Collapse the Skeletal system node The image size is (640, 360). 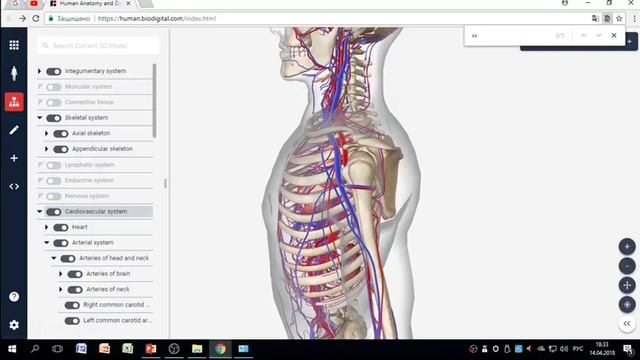[x=40, y=118]
